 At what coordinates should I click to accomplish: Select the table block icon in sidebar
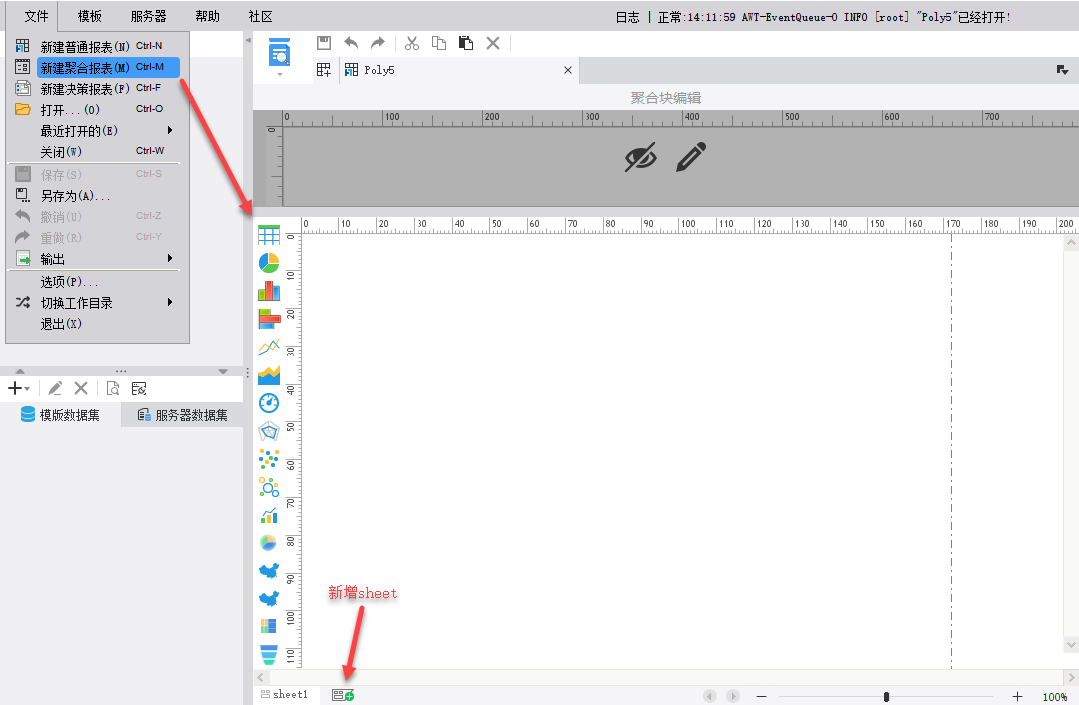click(x=269, y=235)
